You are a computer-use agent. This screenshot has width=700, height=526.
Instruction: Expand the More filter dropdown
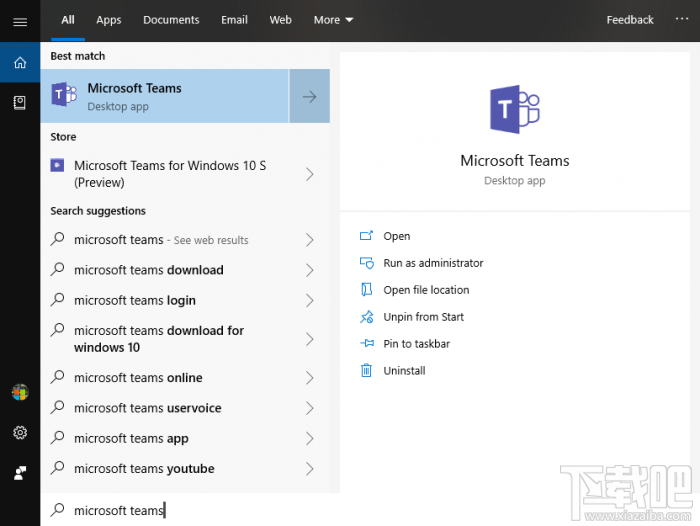[333, 20]
